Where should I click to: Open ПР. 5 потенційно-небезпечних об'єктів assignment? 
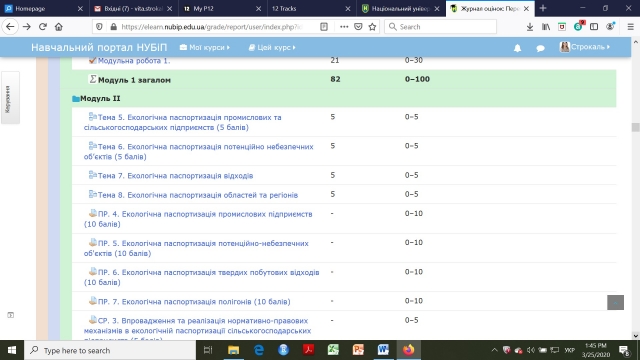196,248
